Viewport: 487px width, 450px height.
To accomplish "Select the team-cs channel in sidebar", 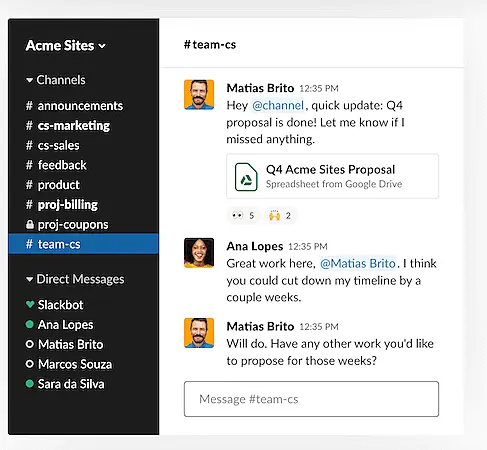I will coord(83,244).
